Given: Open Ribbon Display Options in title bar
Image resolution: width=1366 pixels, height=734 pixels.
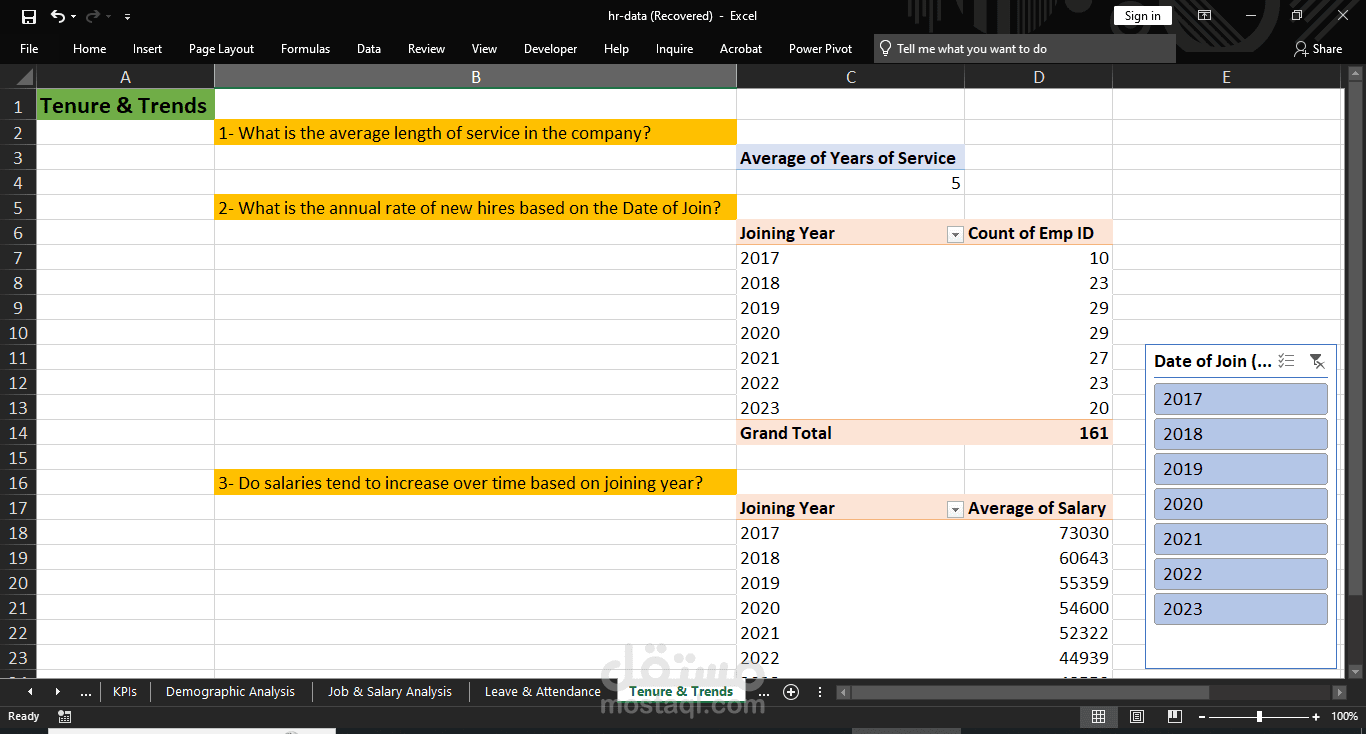Looking at the screenshot, I should [x=1205, y=16].
